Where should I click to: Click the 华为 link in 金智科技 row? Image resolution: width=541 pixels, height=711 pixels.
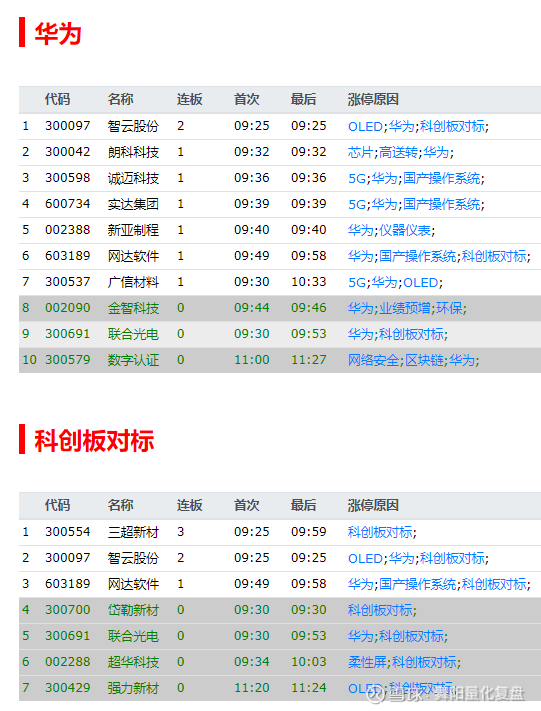click(360, 308)
